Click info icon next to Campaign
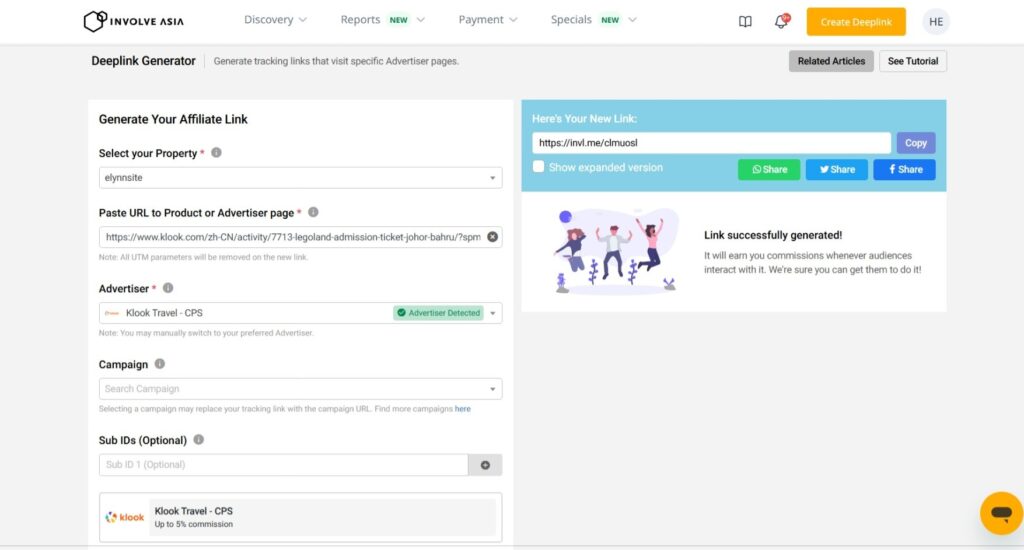Image resolution: width=1024 pixels, height=550 pixels. point(160,365)
